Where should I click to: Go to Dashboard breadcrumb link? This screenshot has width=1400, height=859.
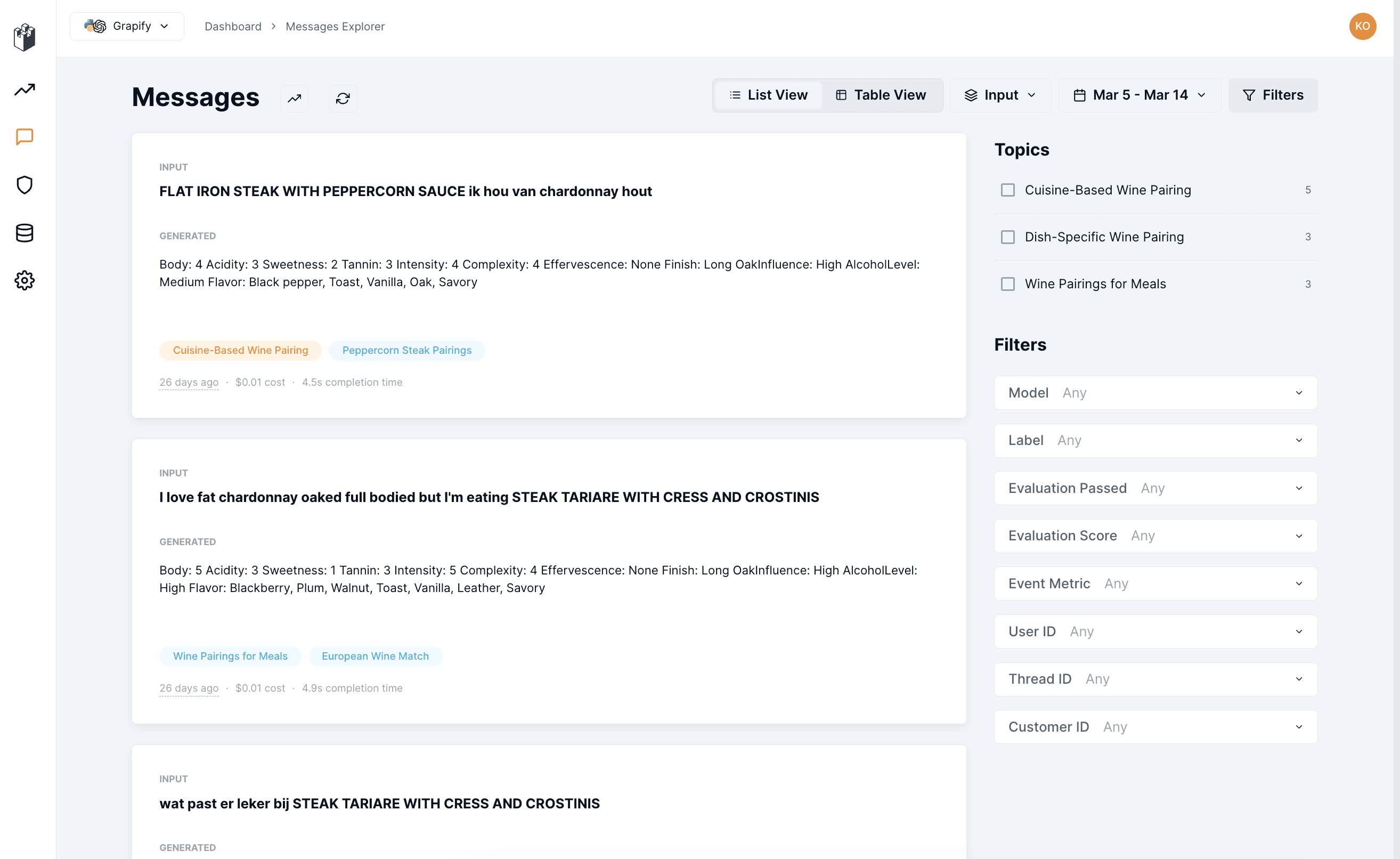[x=233, y=26]
